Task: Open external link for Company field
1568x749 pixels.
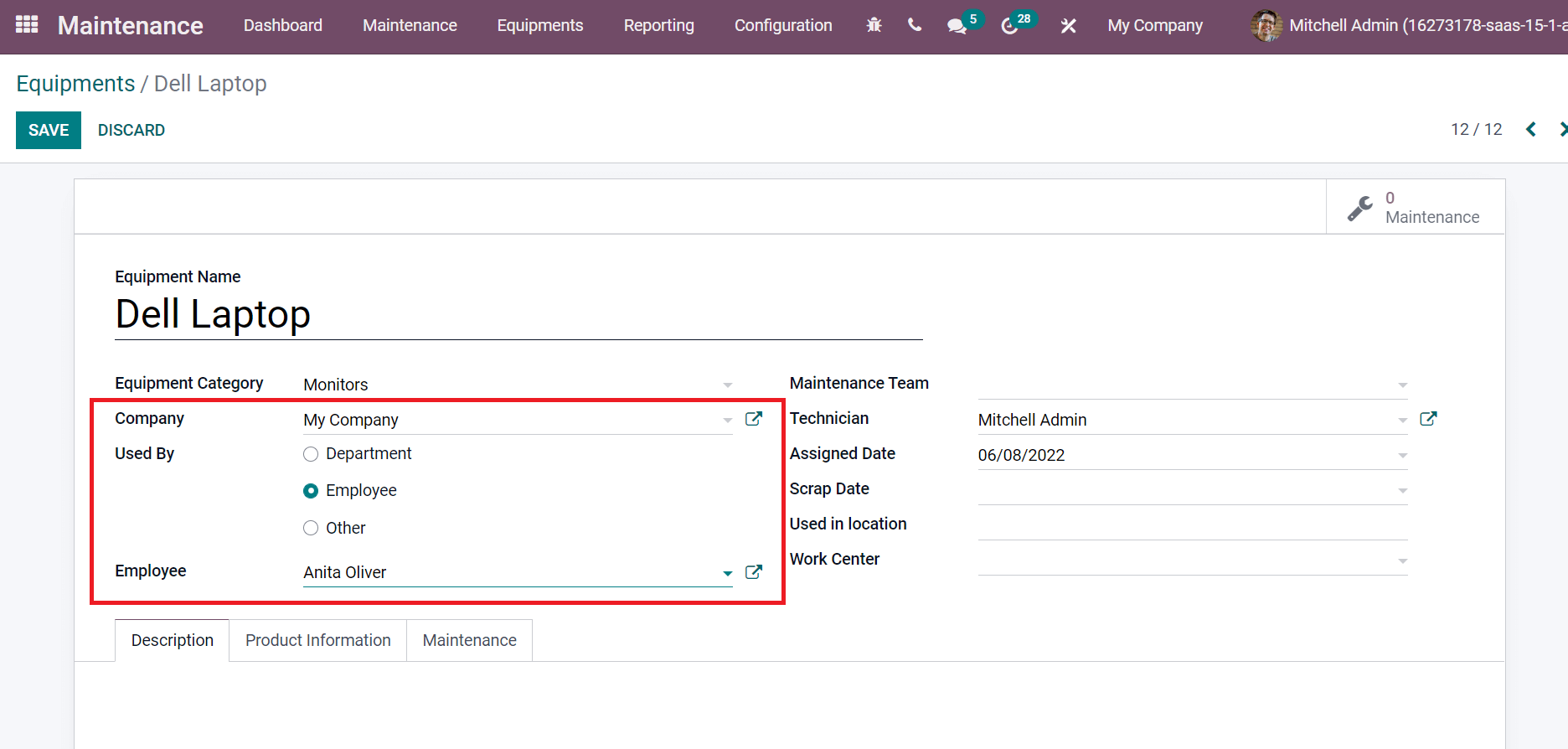Action: coord(754,418)
